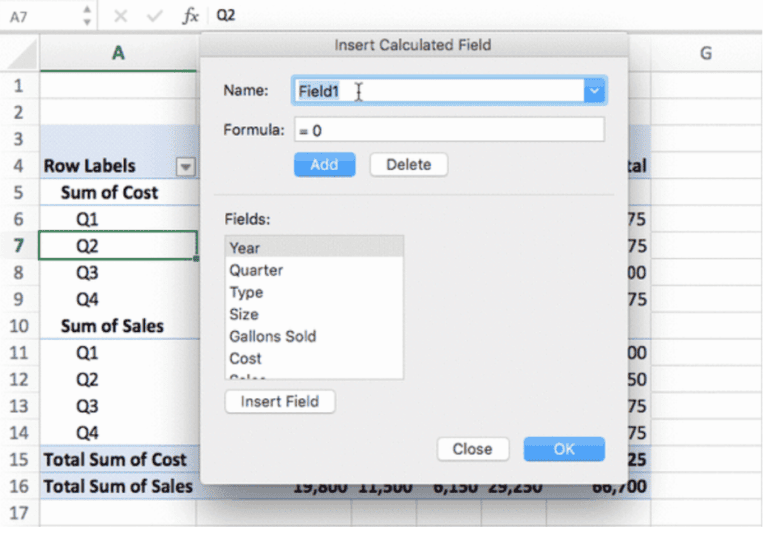Viewport: 768px width, 535px height.
Task: Click the formula bar confirm checkmark icon
Action: [153, 16]
